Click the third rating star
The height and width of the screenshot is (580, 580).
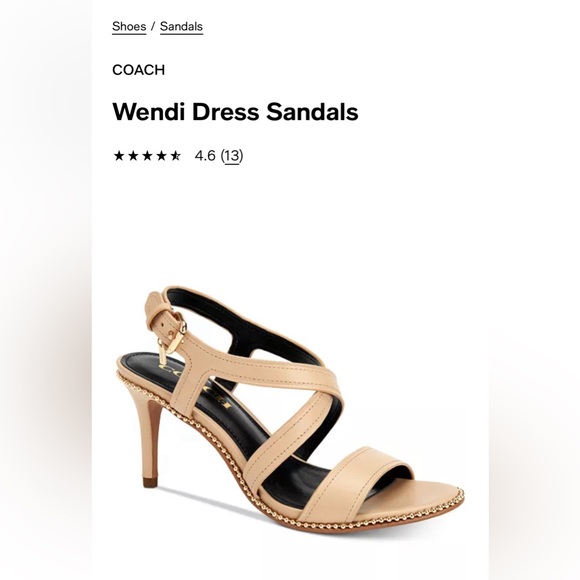click(x=147, y=156)
